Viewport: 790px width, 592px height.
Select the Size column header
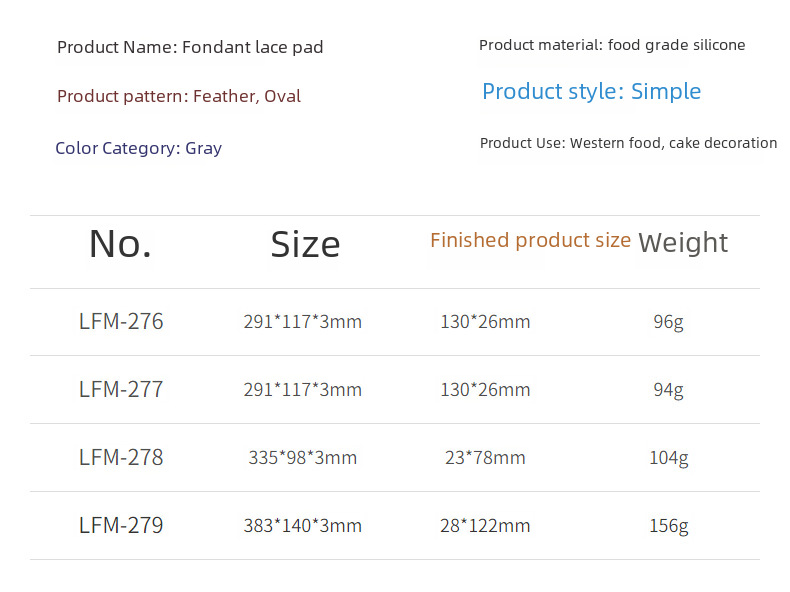click(305, 244)
